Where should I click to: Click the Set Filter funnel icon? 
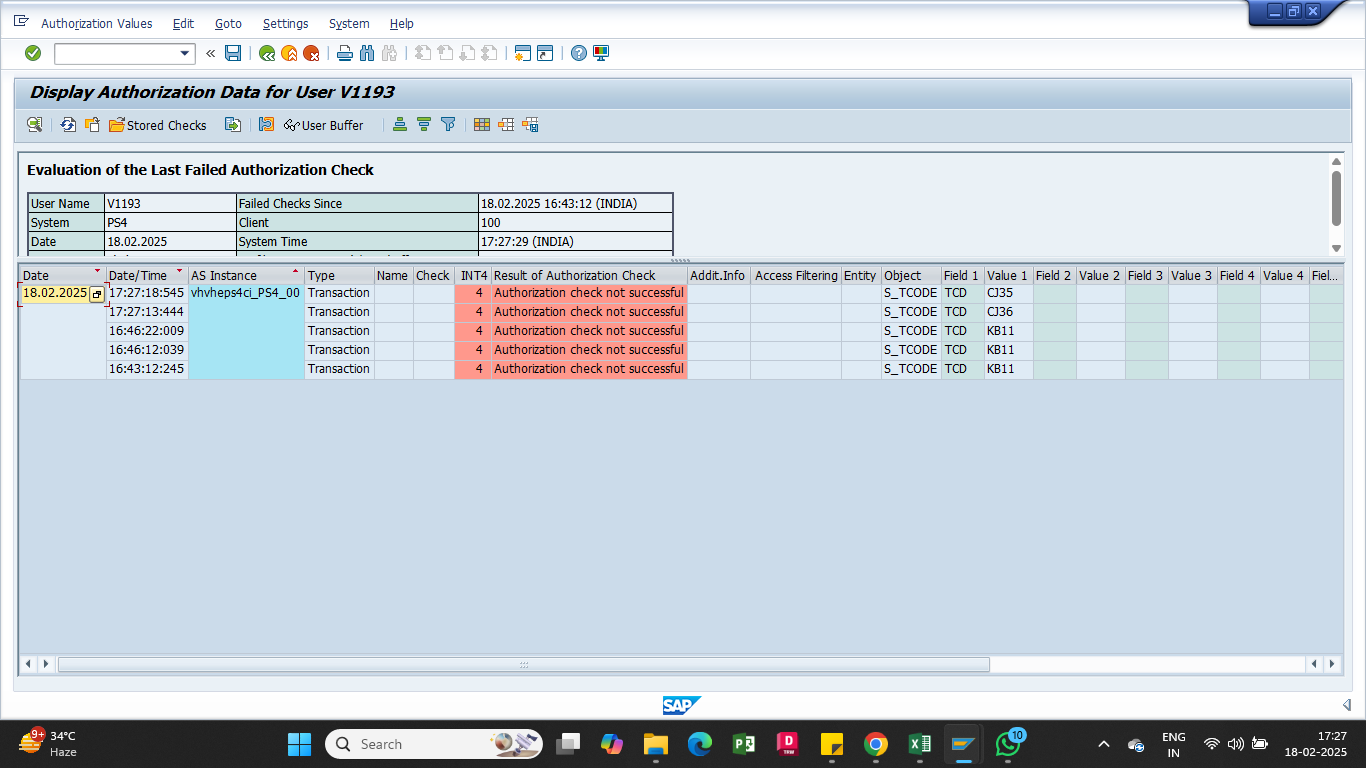(x=448, y=125)
